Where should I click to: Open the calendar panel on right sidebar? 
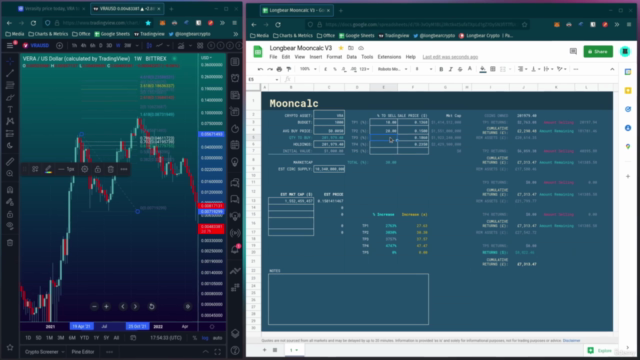click(235, 145)
